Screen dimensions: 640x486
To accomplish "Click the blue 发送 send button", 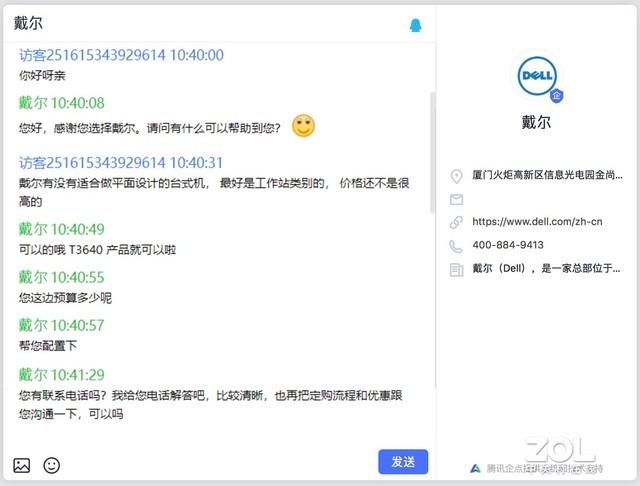I will click(x=403, y=462).
